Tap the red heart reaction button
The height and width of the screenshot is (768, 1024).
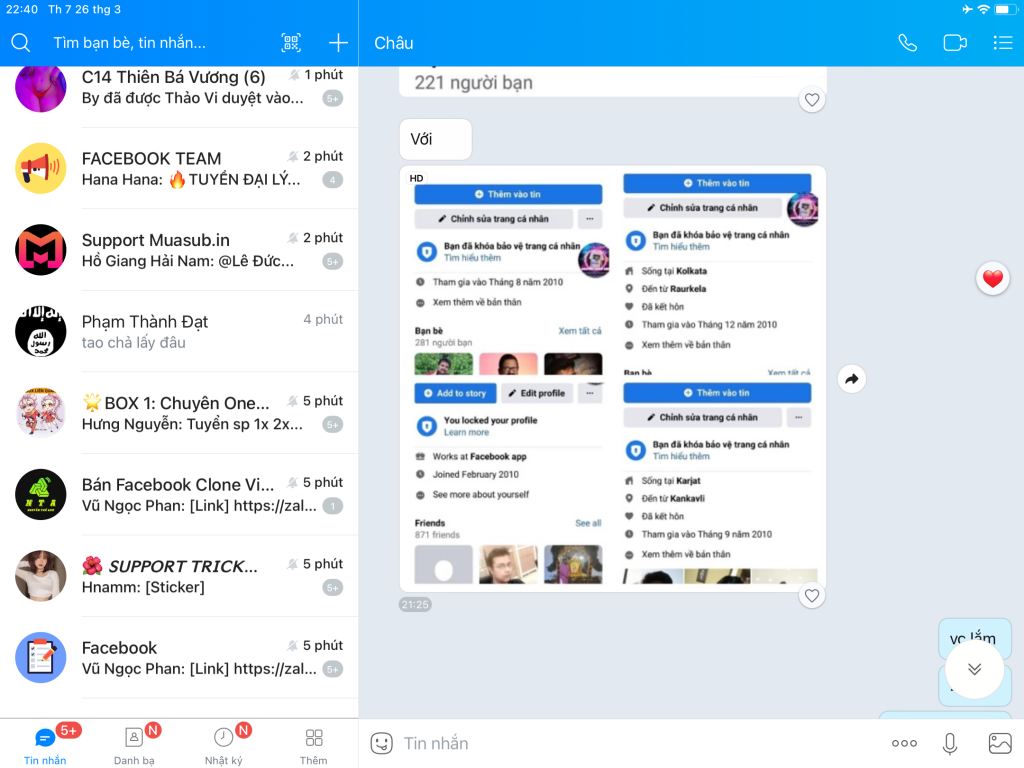click(992, 279)
